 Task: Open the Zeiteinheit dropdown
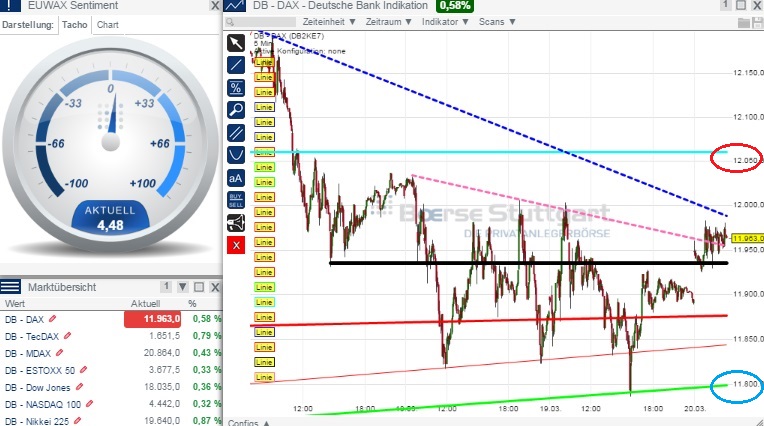(x=329, y=22)
